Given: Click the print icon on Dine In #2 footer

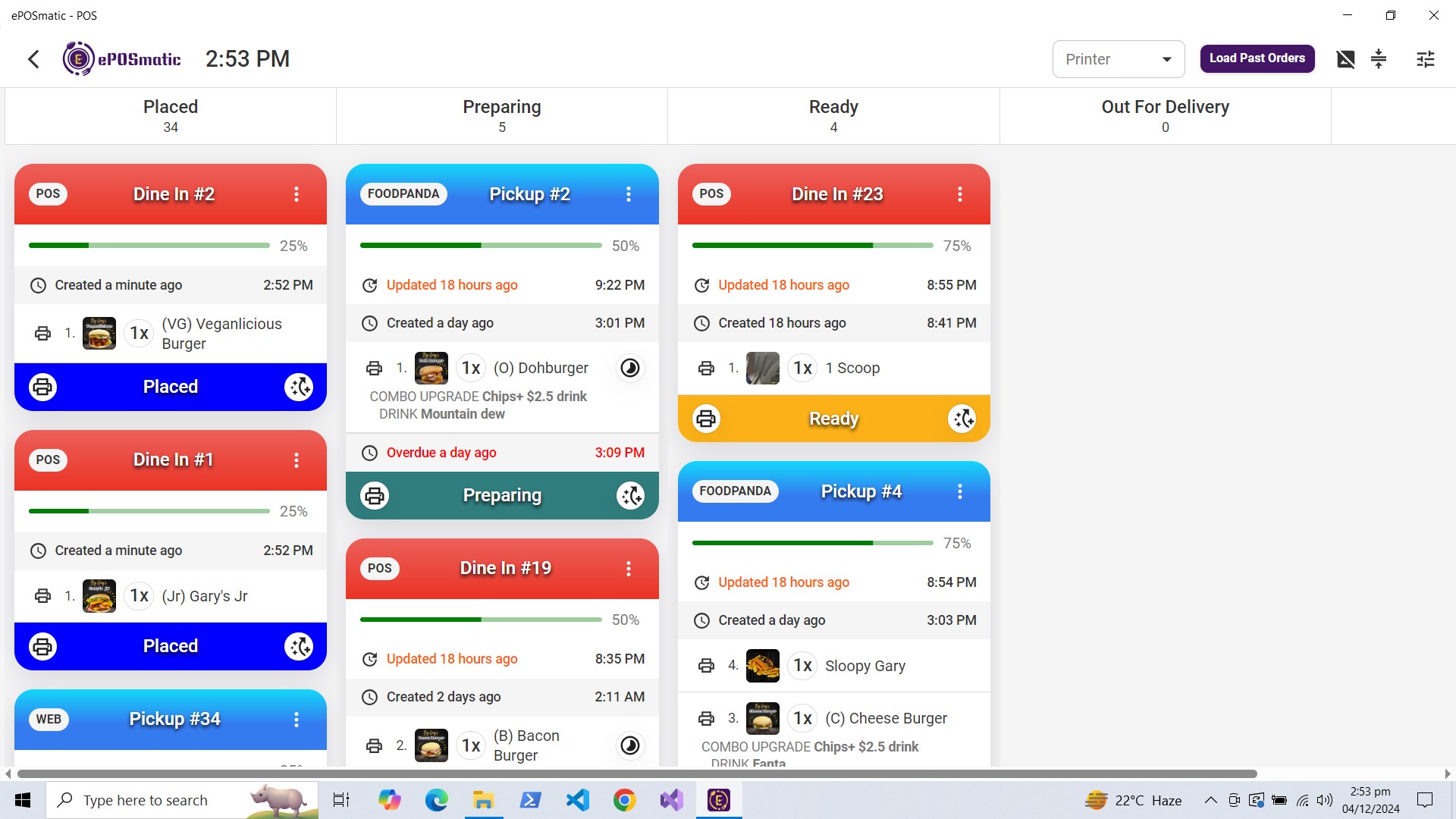Looking at the screenshot, I should pyautogui.click(x=42, y=387).
